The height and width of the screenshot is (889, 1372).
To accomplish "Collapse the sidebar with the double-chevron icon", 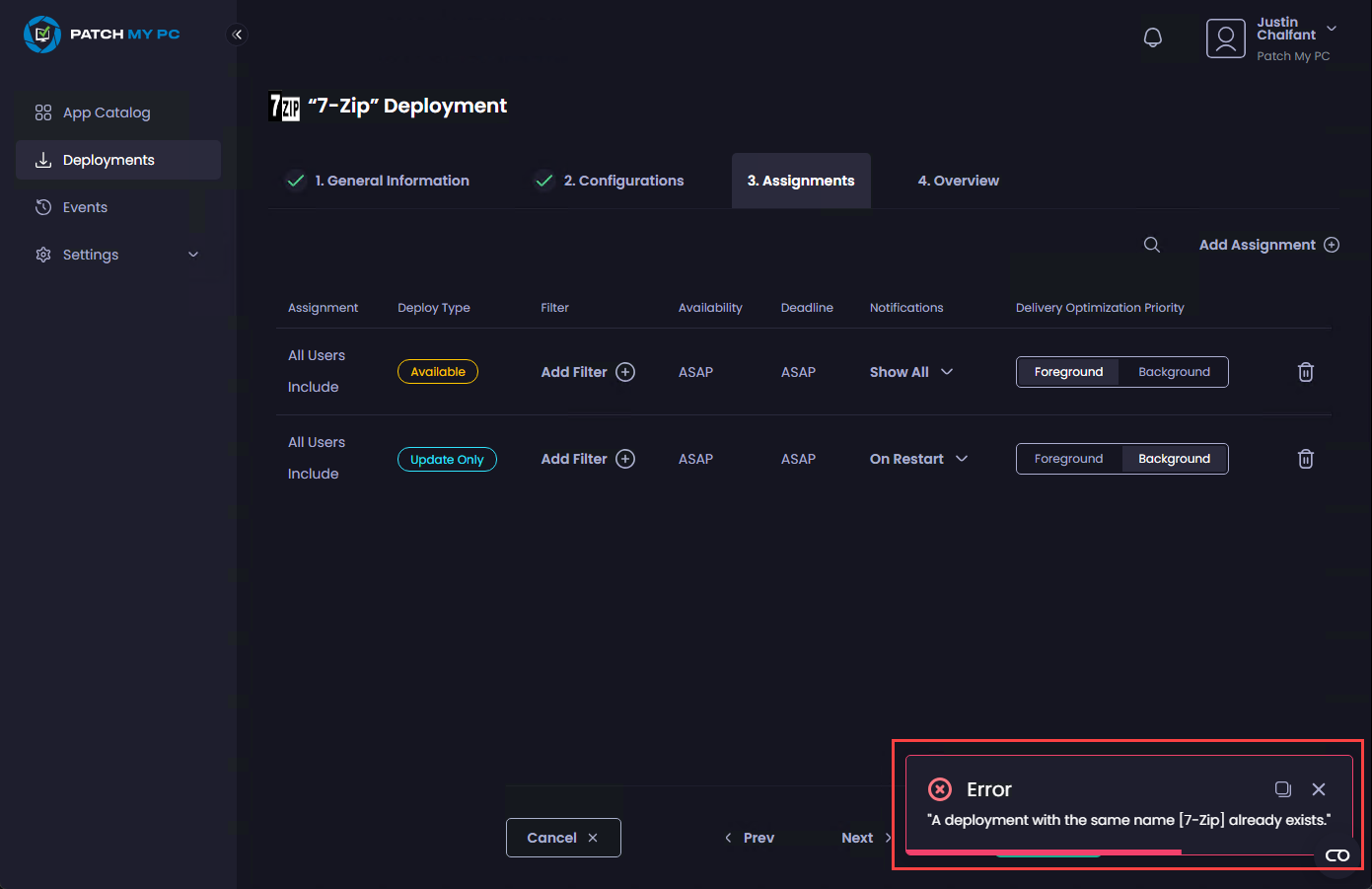I will tap(237, 35).
